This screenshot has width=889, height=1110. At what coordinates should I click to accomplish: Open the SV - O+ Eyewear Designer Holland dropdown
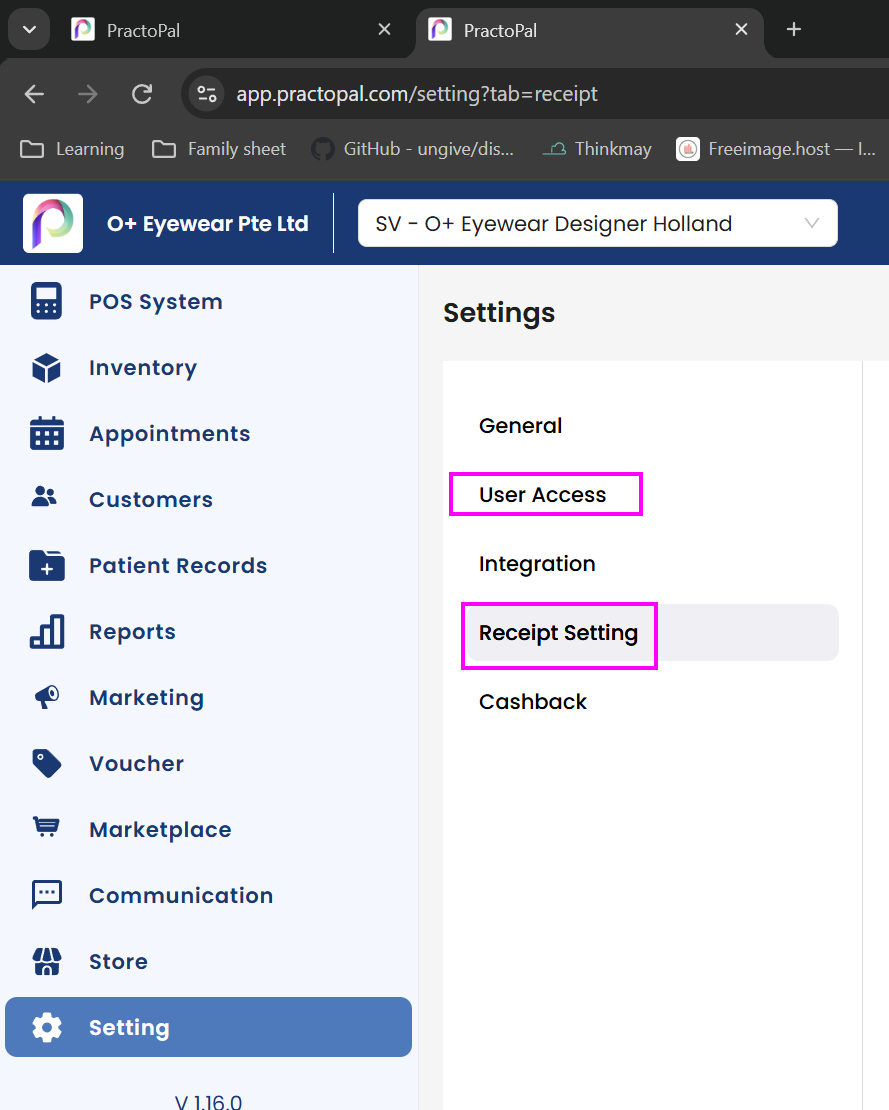(x=597, y=223)
